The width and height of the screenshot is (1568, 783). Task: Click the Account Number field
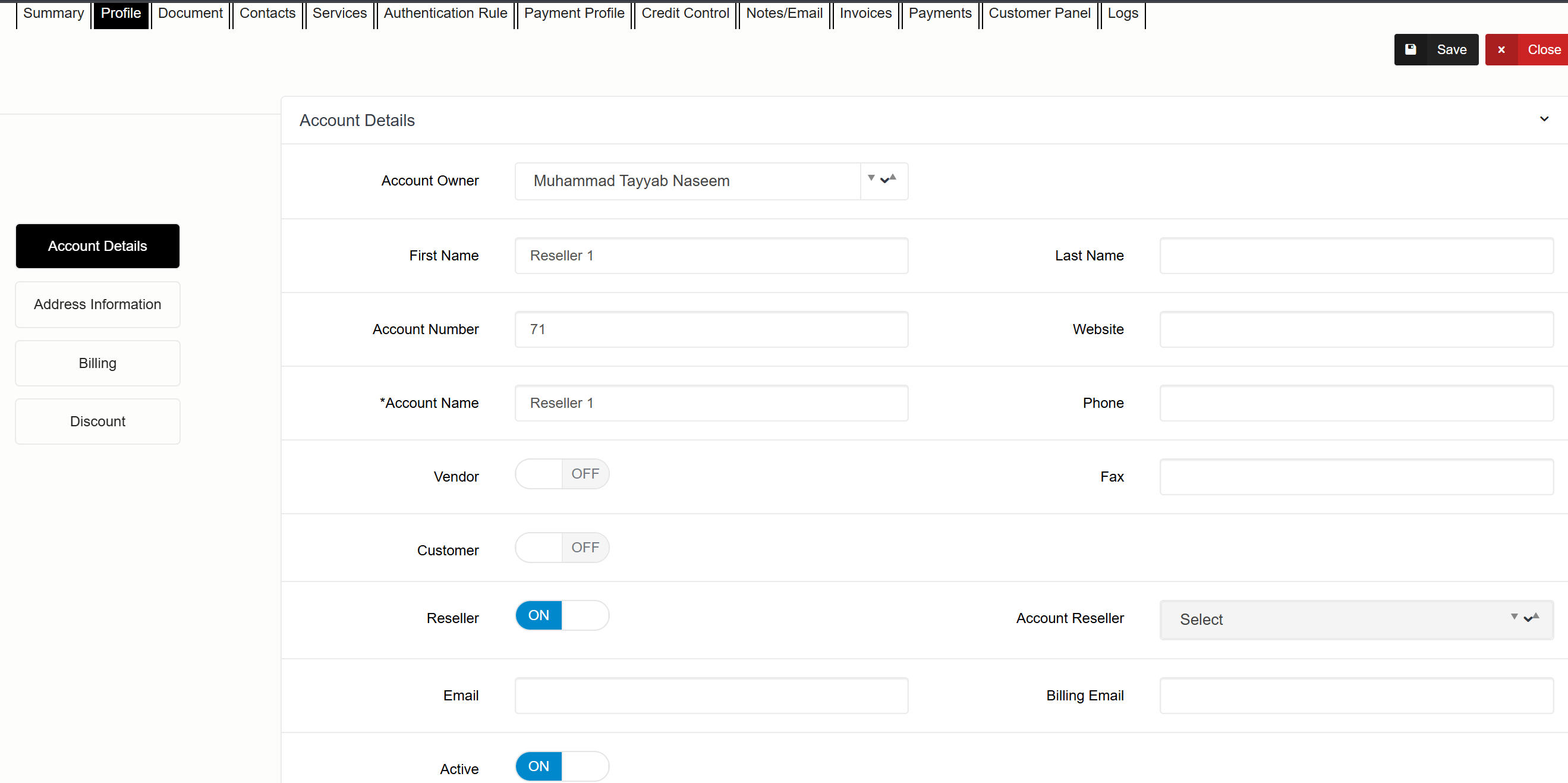[x=711, y=329]
